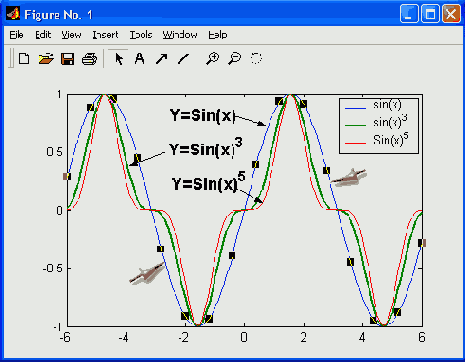Open the Help menu
465x362 pixels.
click(218, 35)
